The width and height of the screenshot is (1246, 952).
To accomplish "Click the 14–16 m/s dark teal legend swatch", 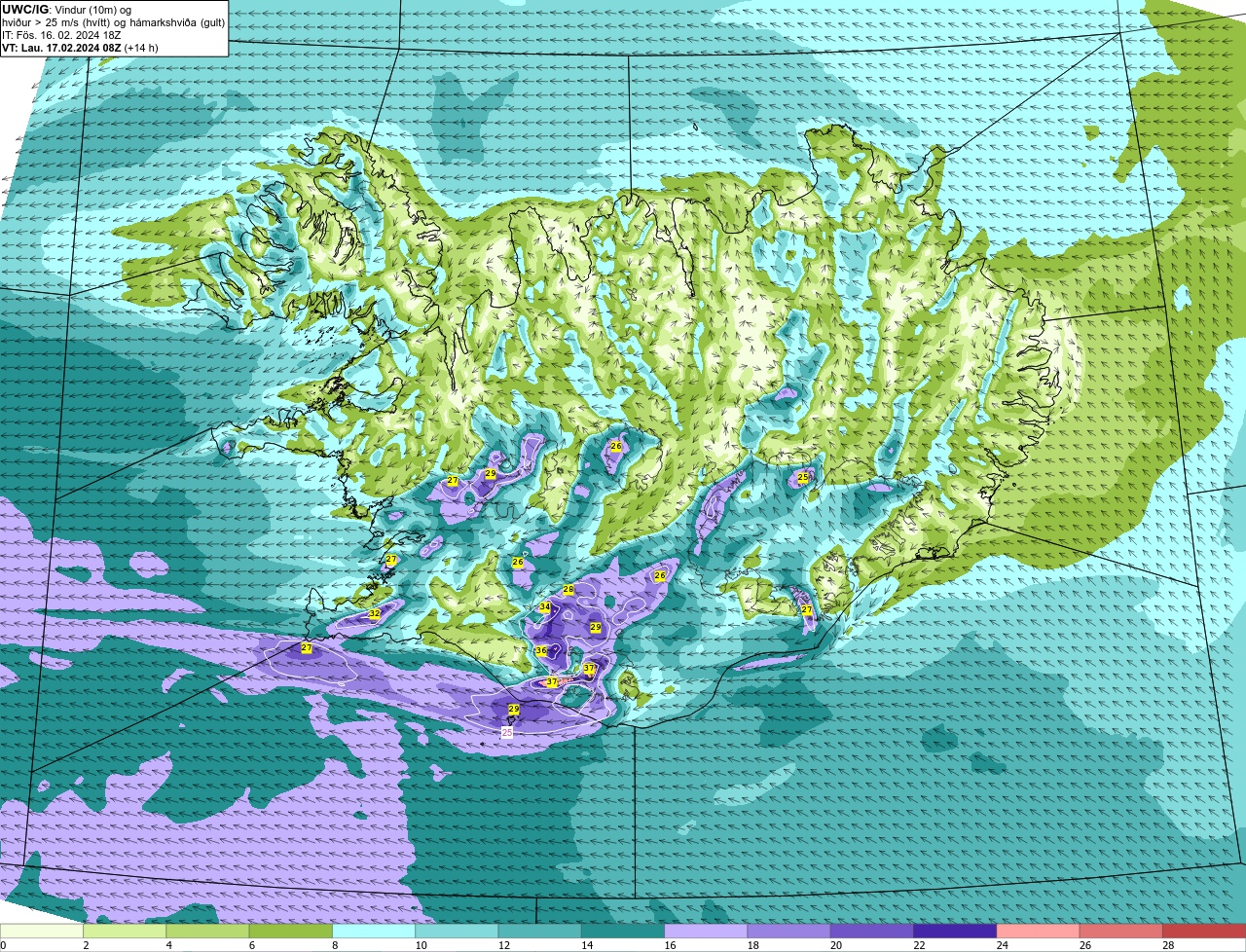I will (x=623, y=931).
